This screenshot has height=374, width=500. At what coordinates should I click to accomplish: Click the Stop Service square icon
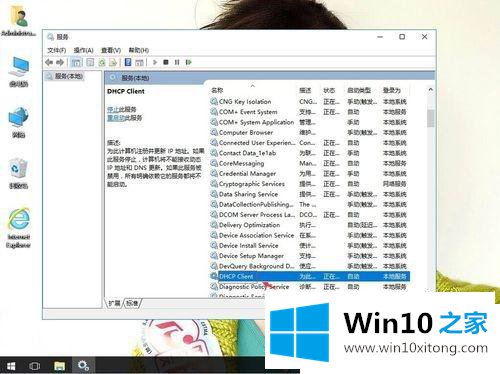click(166, 62)
